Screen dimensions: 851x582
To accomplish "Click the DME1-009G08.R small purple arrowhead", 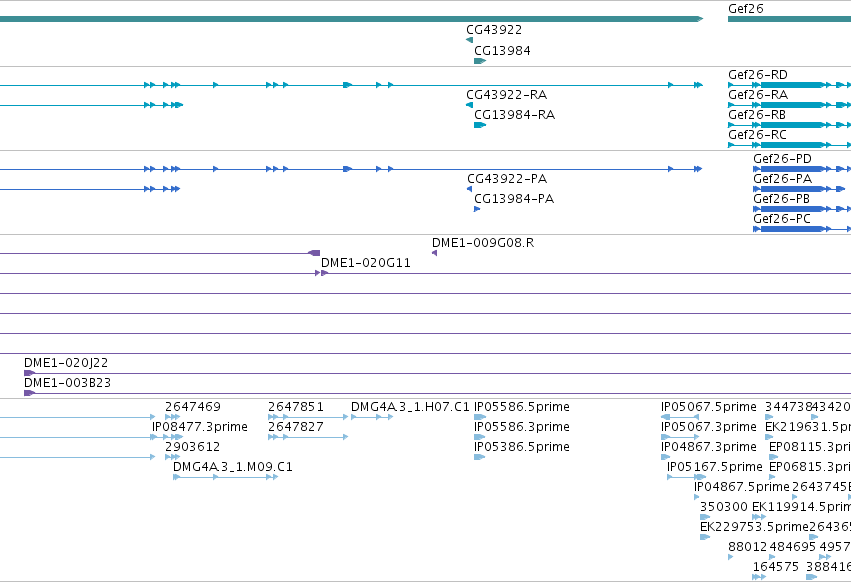I will point(434,253).
